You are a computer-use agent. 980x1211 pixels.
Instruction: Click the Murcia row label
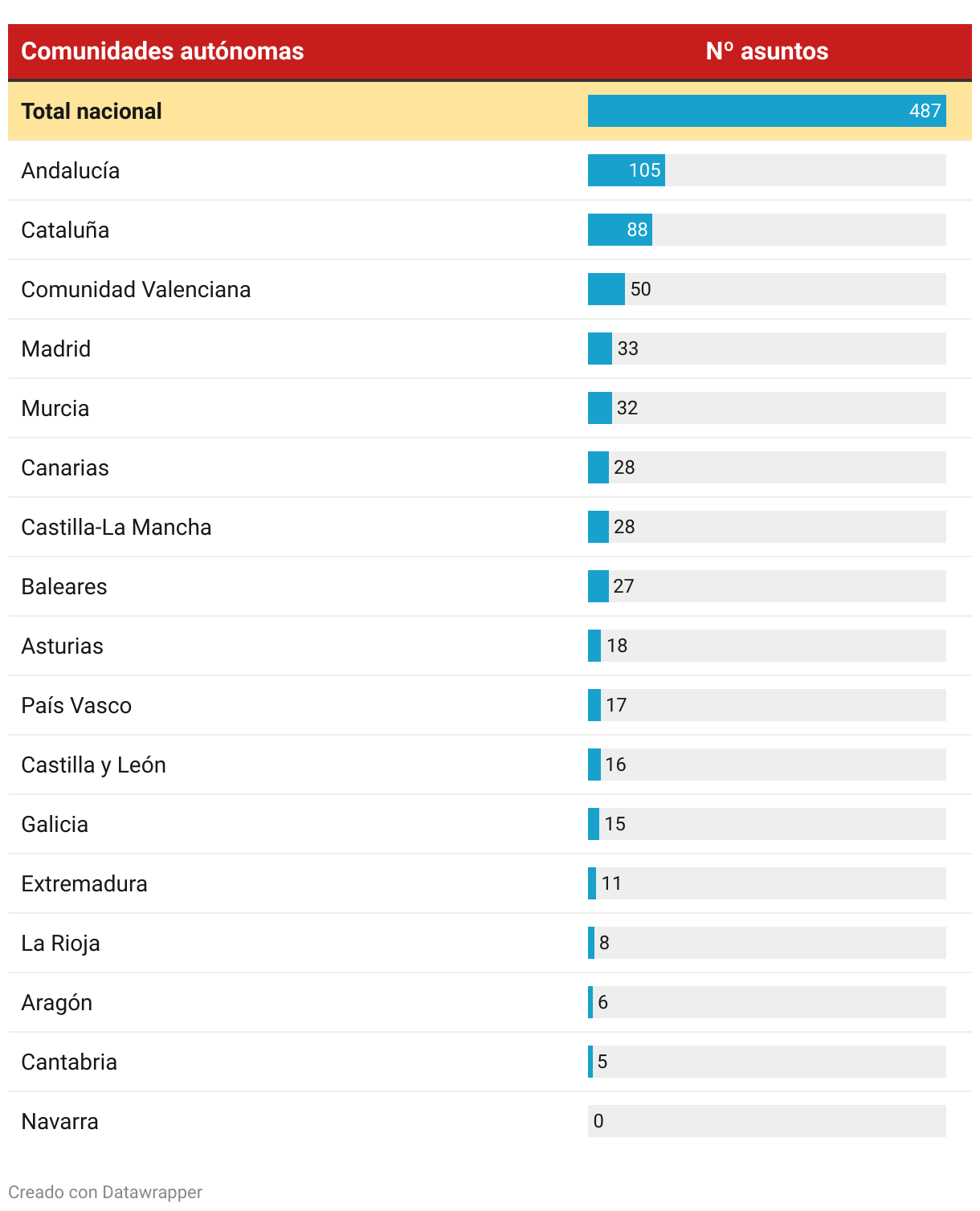point(55,408)
